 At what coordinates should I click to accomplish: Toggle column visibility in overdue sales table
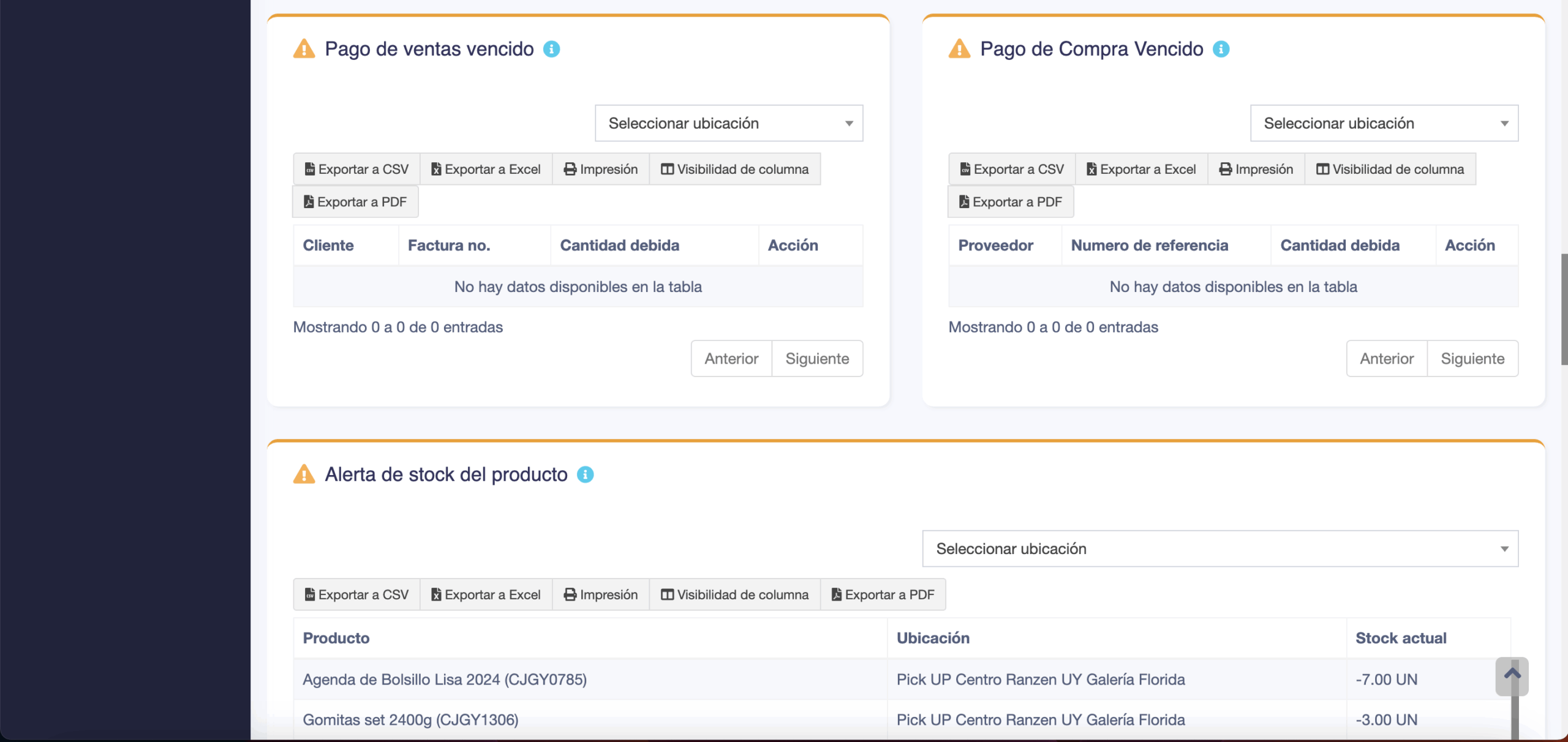point(734,169)
